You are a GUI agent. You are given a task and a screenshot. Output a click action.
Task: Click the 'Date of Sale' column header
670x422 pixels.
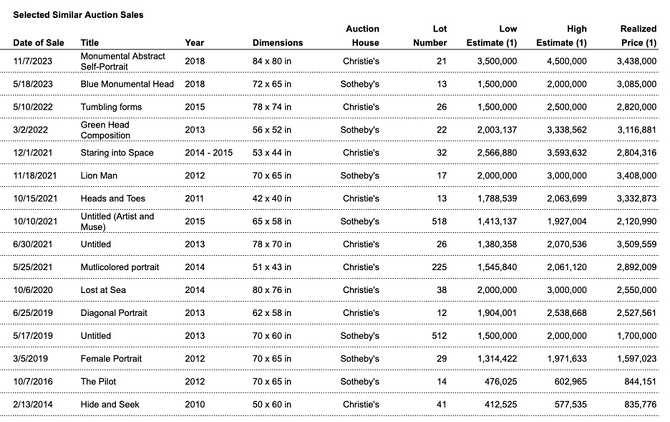pyautogui.click(x=38, y=43)
